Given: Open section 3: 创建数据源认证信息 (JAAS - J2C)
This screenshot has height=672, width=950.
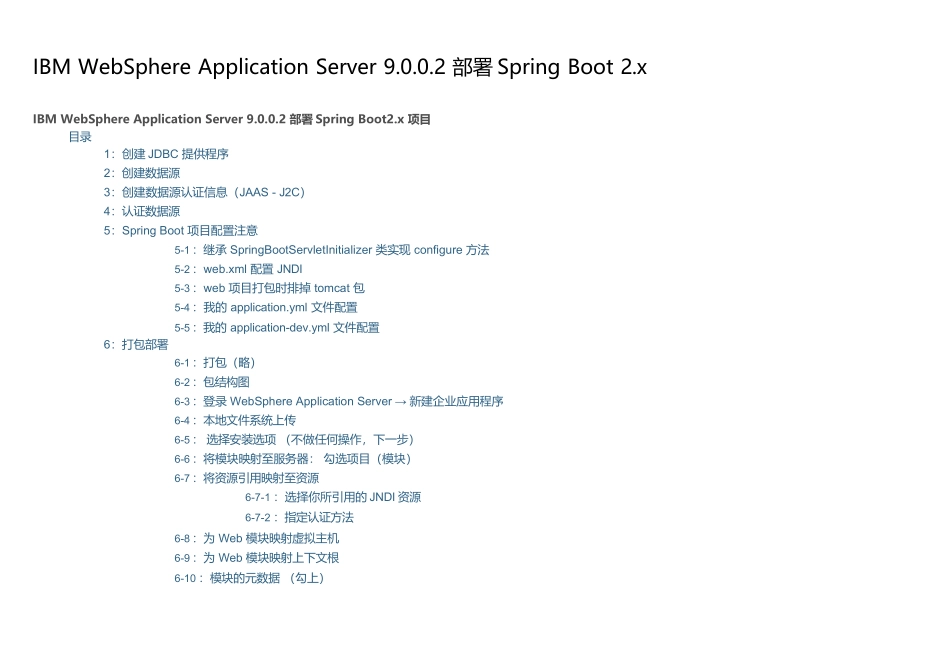Looking at the screenshot, I should click(x=204, y=193).
